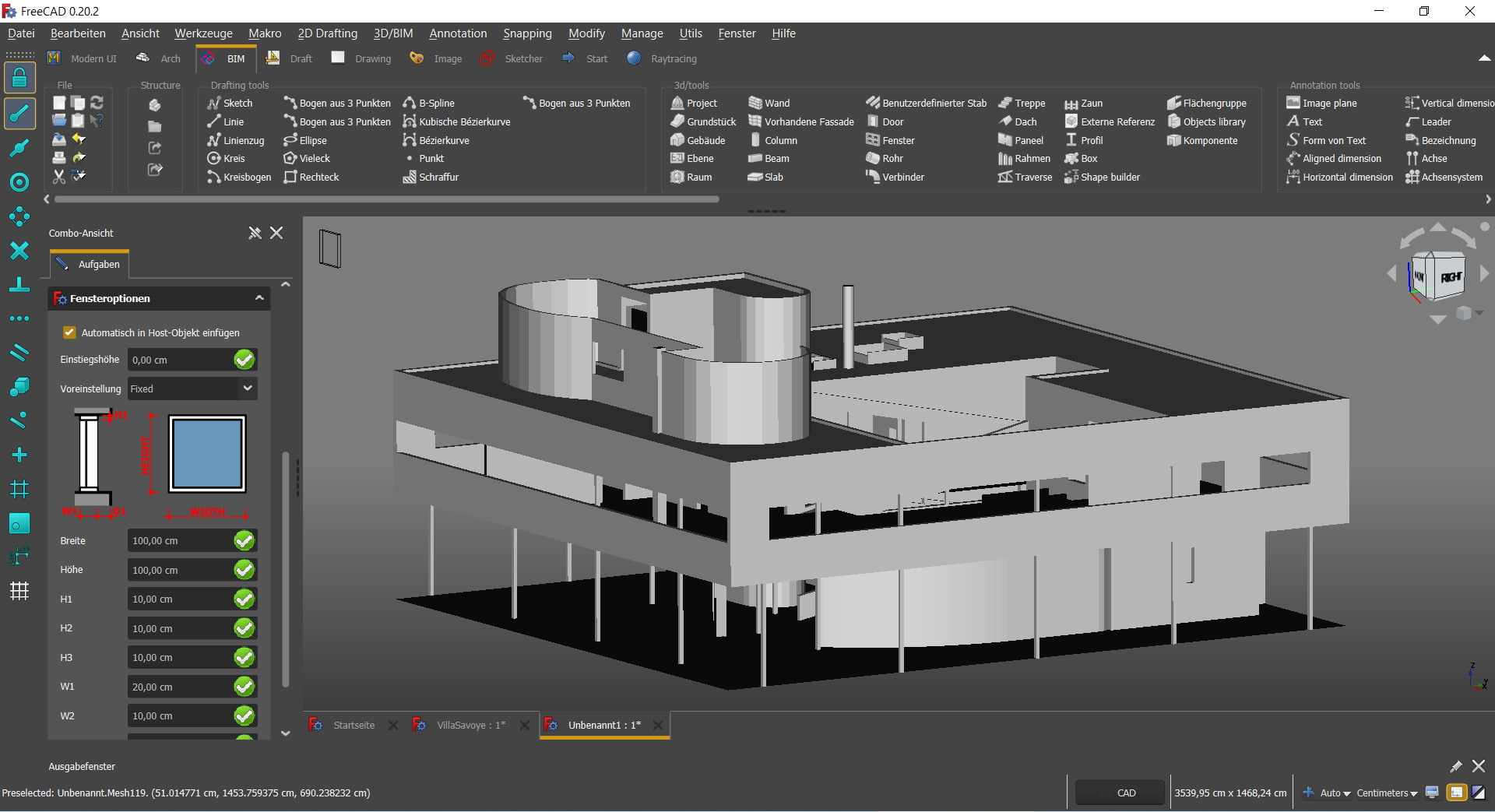The width and height of the screenshot is (1495, 812).
Task: Select the Dach roof tool
Action: 1018,121
